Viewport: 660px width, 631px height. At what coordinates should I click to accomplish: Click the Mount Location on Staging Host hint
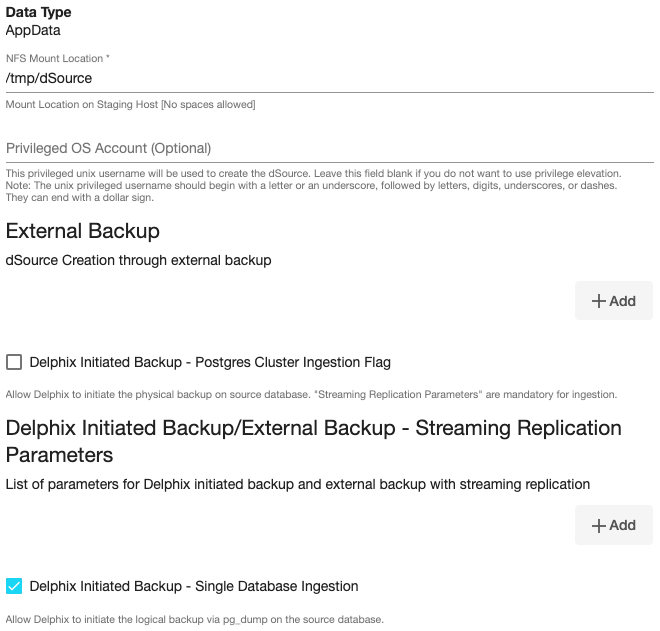tap(130, 104)
